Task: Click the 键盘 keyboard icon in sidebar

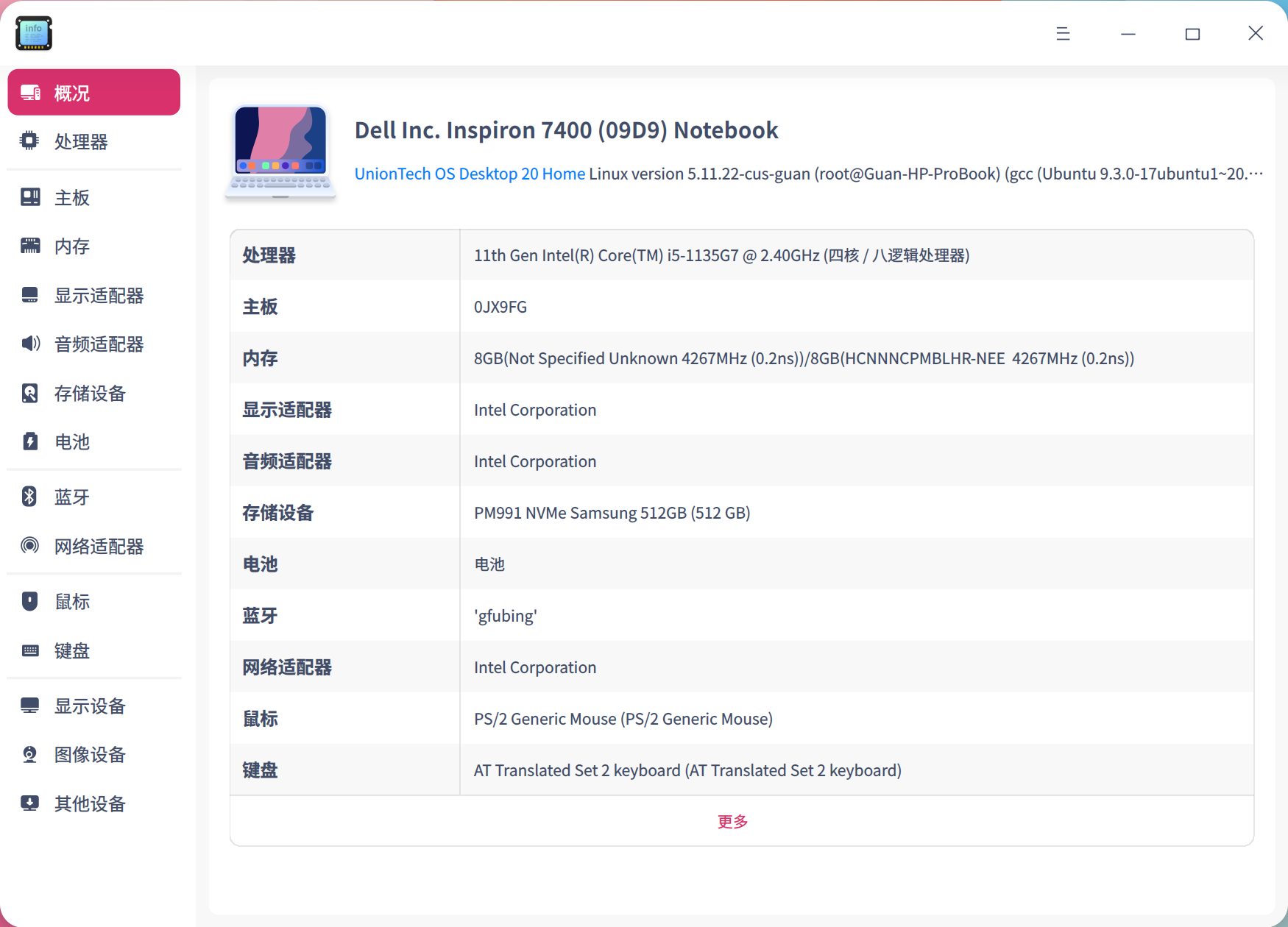Action: point(30,650)
